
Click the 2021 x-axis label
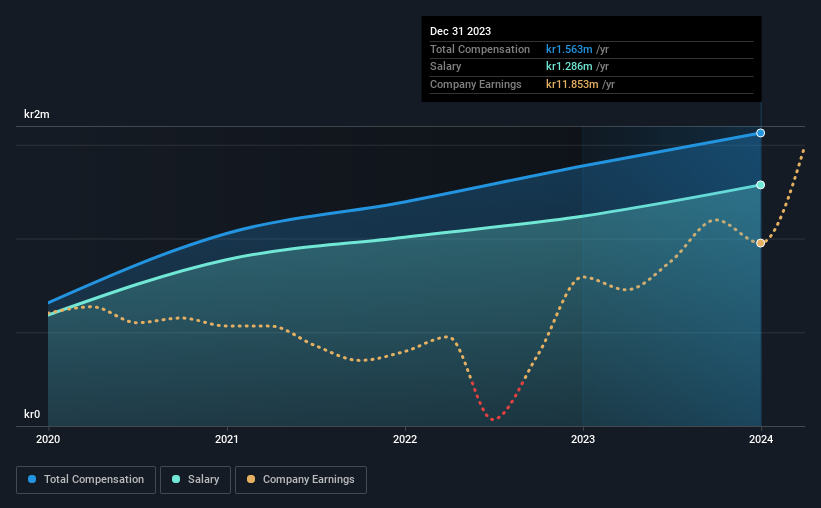pyautogui.click(x=227, y=439)
